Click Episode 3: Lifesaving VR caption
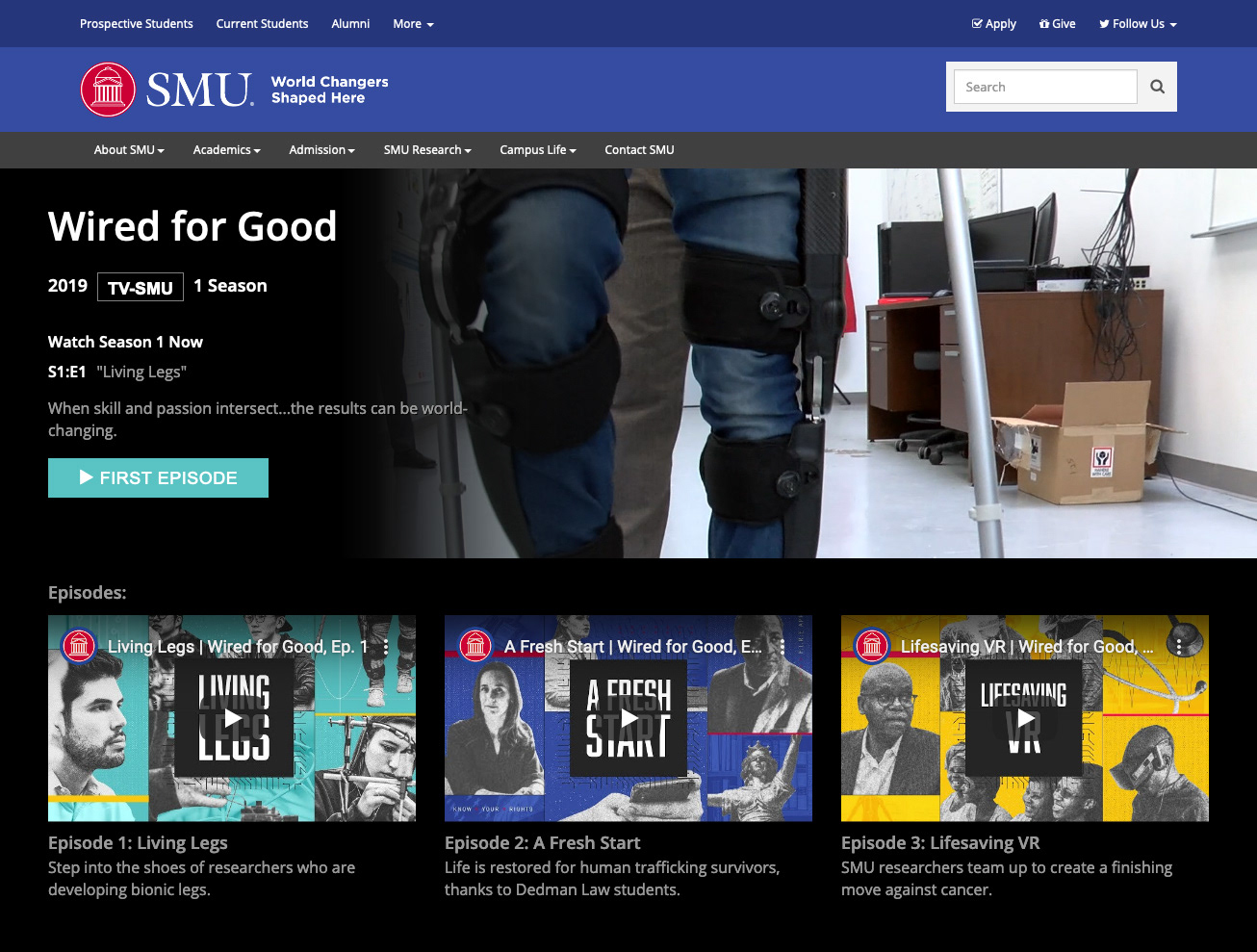Screen dimensions: 1257x952 (940, 843)
